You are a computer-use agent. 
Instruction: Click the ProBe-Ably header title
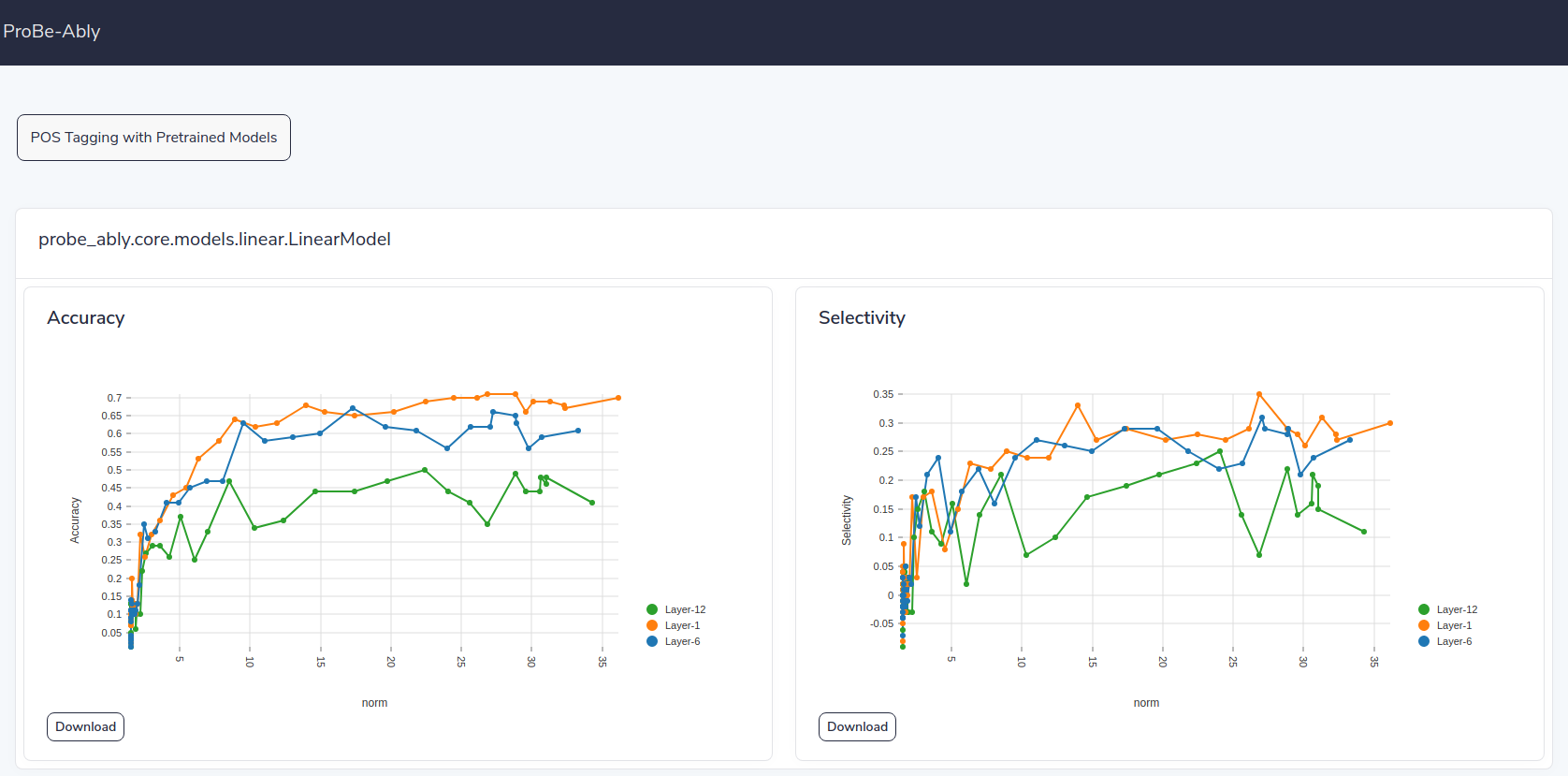pyautogui.click(x=51, y=31)
